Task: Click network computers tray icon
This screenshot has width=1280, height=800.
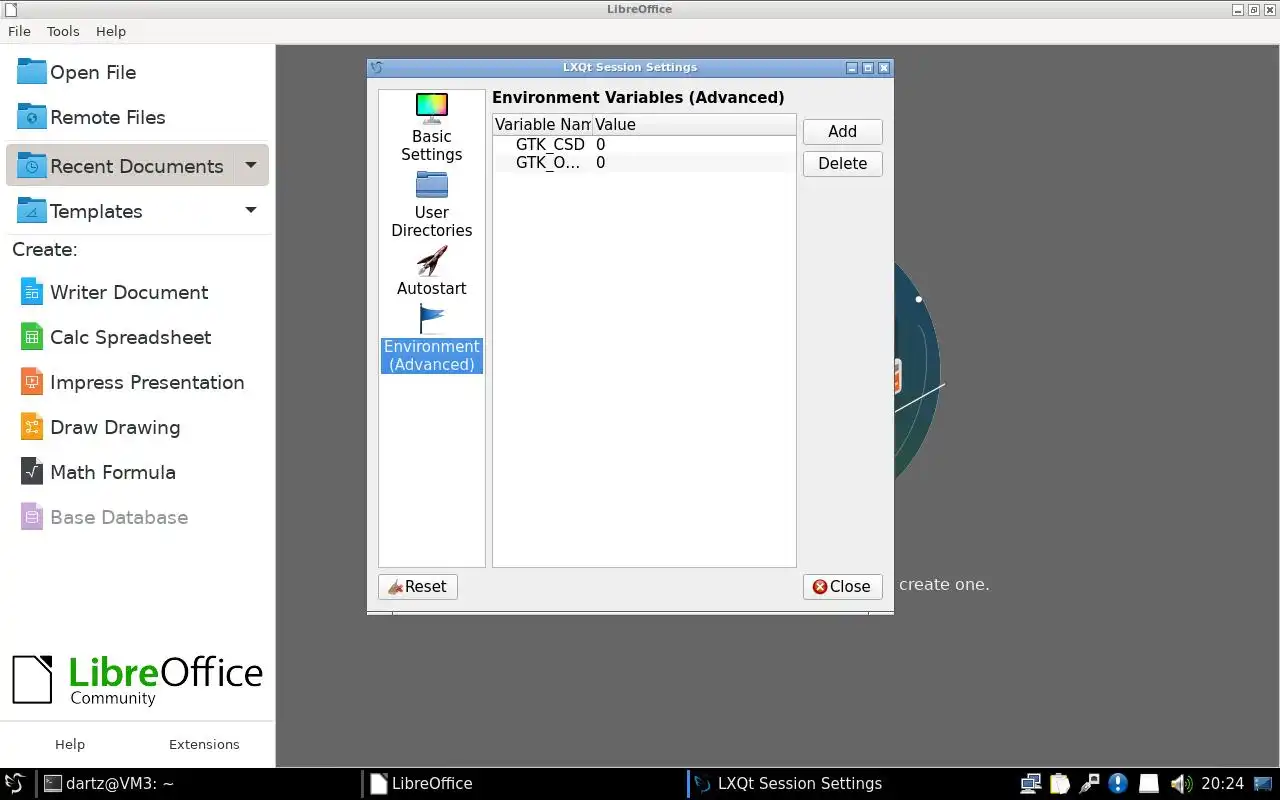Action: click(x=1030, y=783)
